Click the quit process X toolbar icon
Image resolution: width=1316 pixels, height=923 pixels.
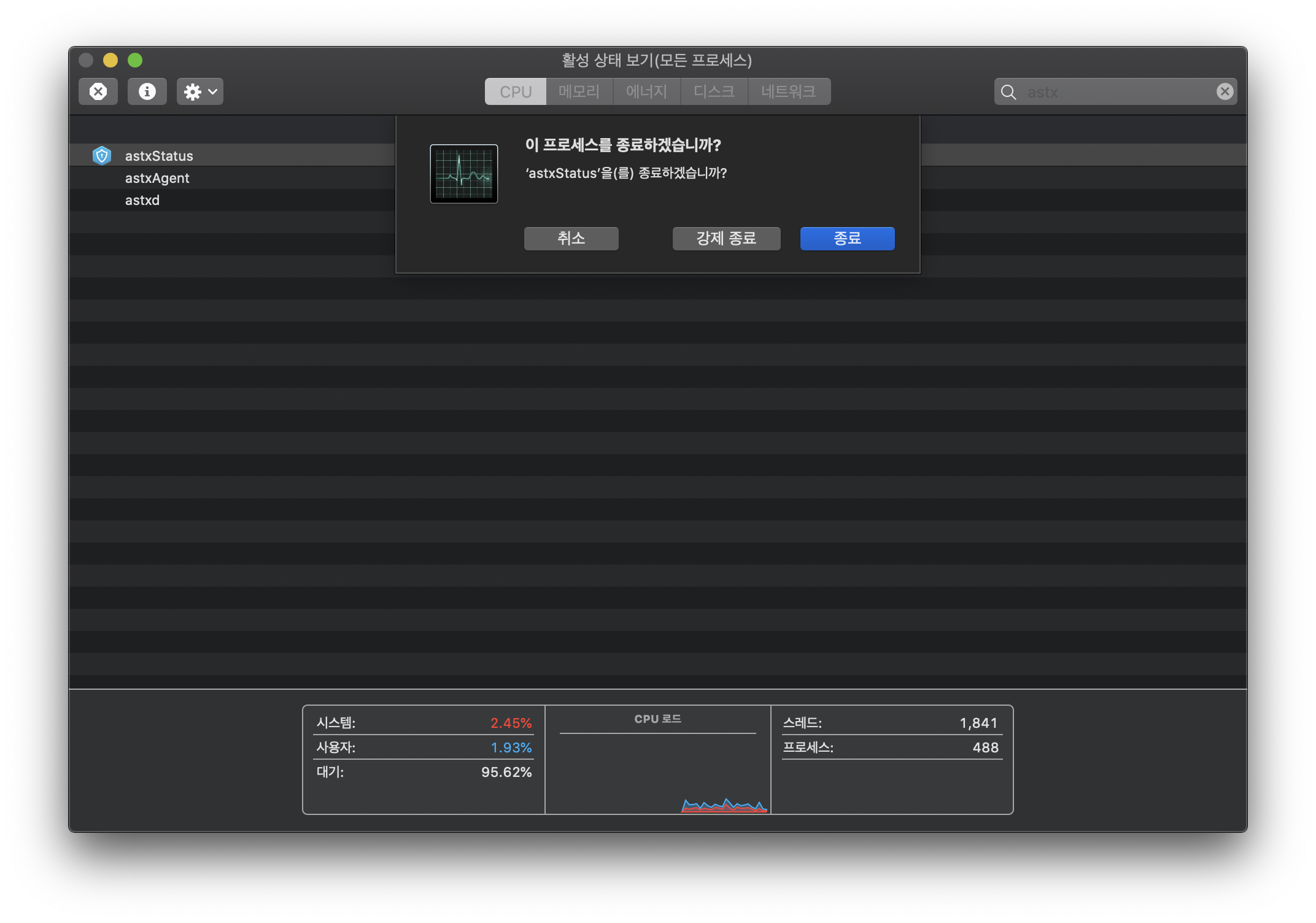[x=98, y=91]
